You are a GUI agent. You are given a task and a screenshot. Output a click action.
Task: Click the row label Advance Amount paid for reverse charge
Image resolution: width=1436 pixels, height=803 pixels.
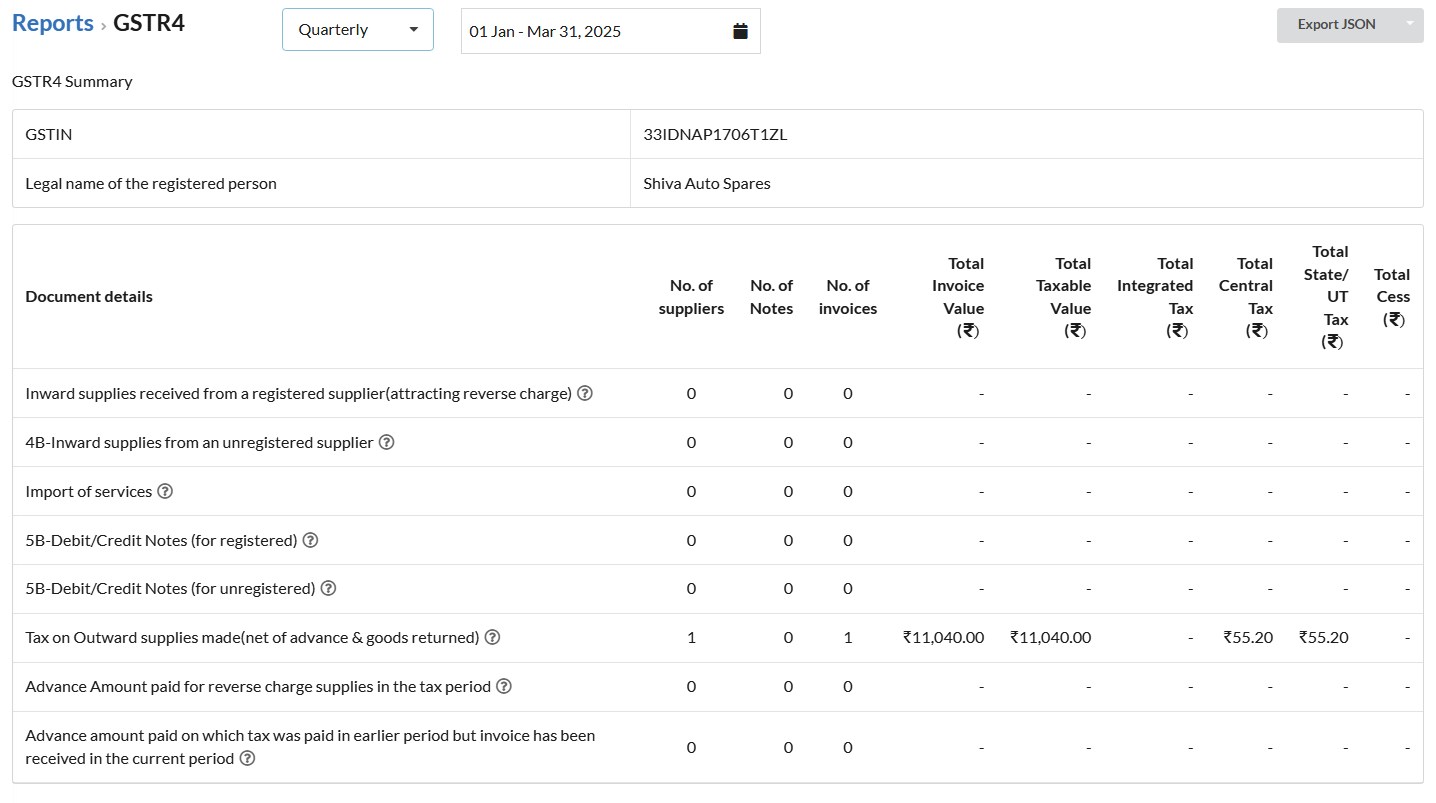[258, 686]
